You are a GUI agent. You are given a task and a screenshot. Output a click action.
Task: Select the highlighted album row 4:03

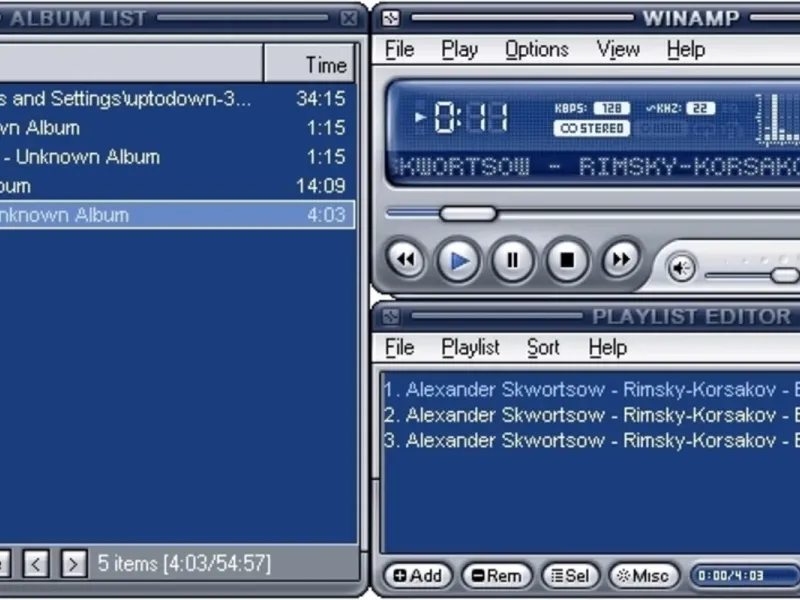[x=177, y=215]
